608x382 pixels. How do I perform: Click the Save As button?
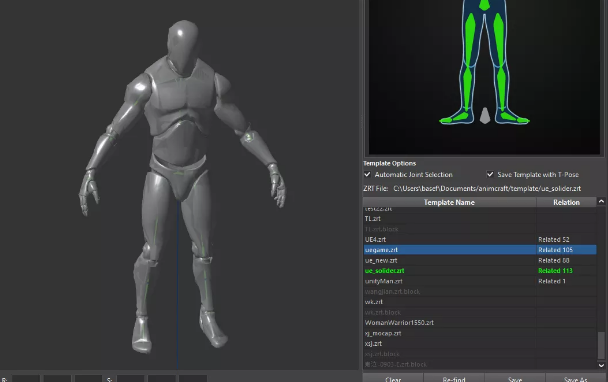[576, 378]
